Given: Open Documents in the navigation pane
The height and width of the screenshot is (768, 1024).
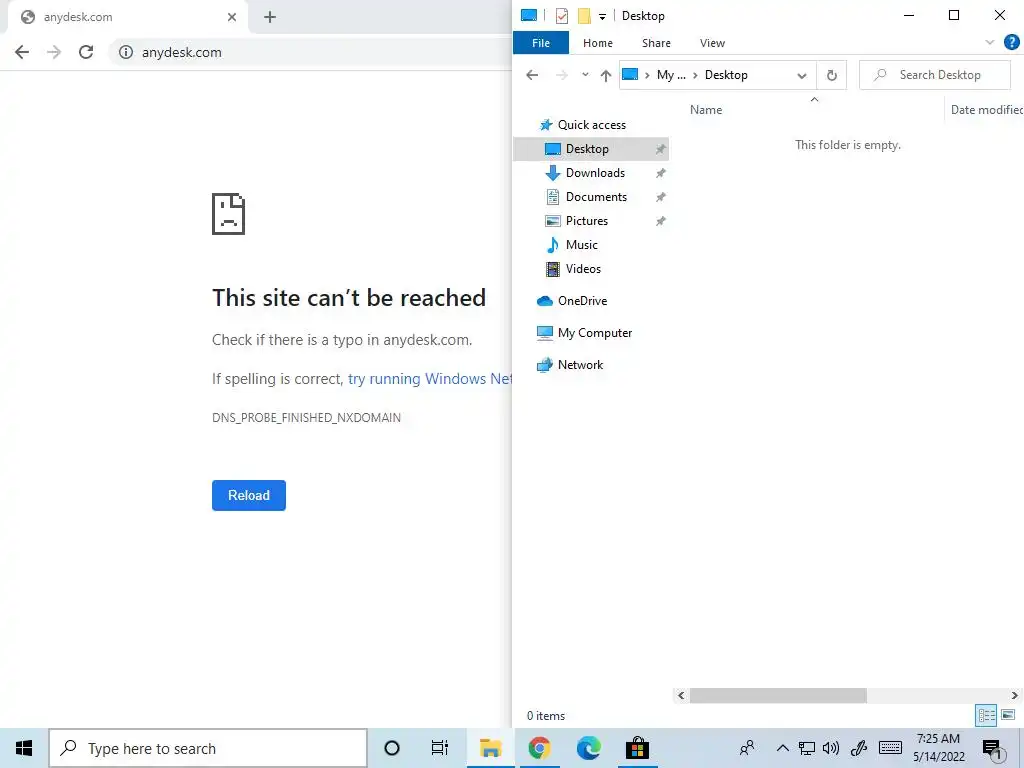Looking at the screenshot, I should click(596, 197).
